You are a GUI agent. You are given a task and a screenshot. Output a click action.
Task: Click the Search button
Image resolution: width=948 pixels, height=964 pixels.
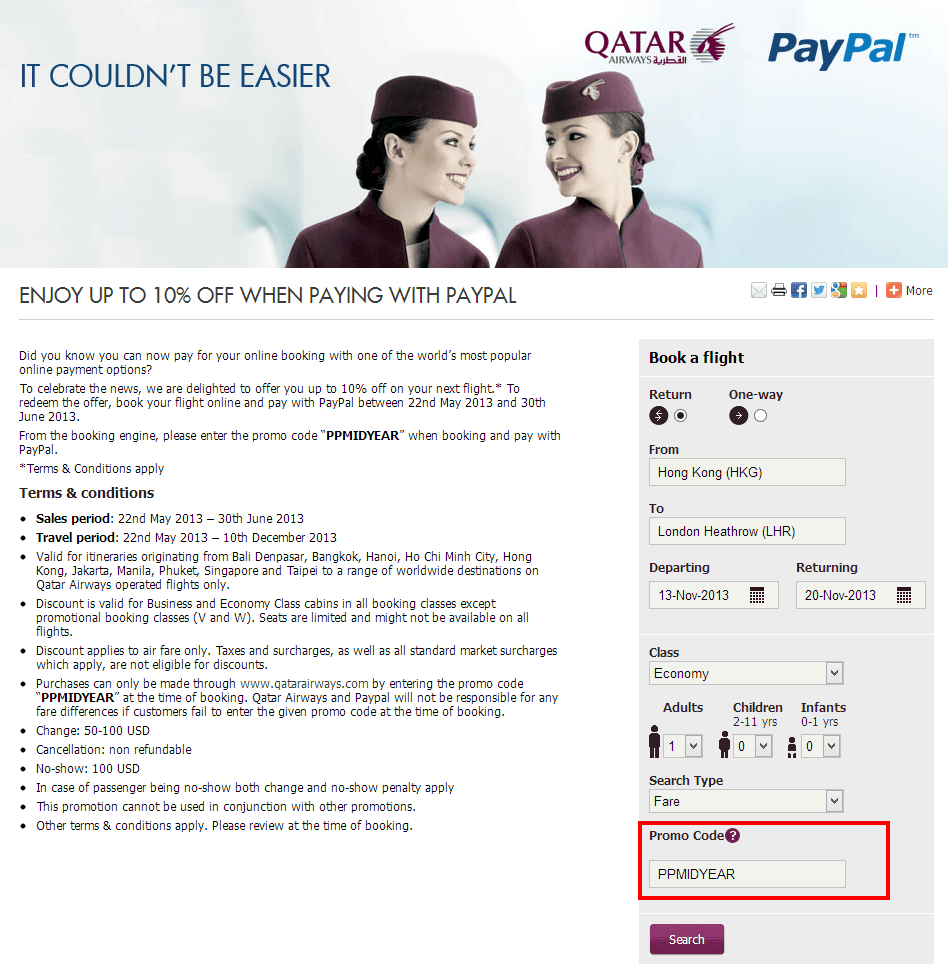click(687, 939)
